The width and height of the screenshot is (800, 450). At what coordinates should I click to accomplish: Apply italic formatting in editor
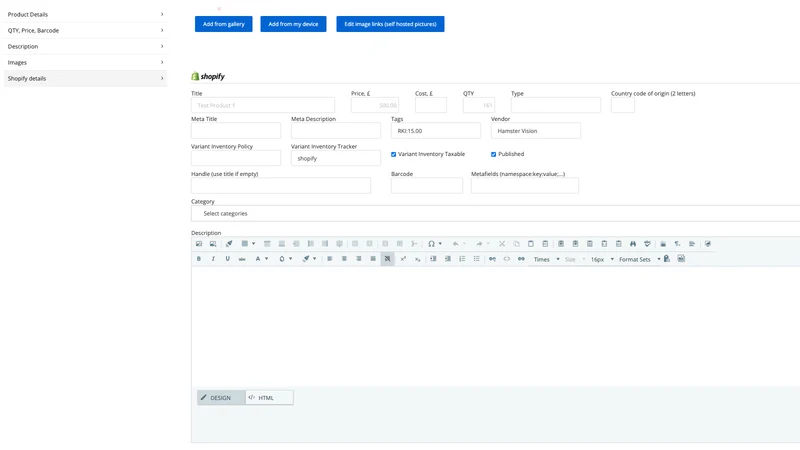pos(213,259)
